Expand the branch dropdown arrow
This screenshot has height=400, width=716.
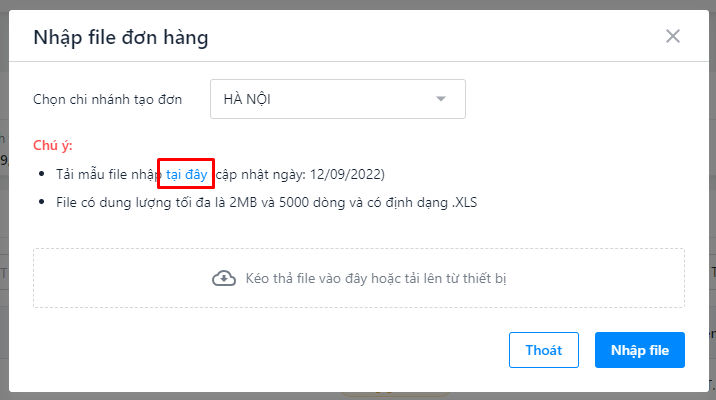[441, 99]
